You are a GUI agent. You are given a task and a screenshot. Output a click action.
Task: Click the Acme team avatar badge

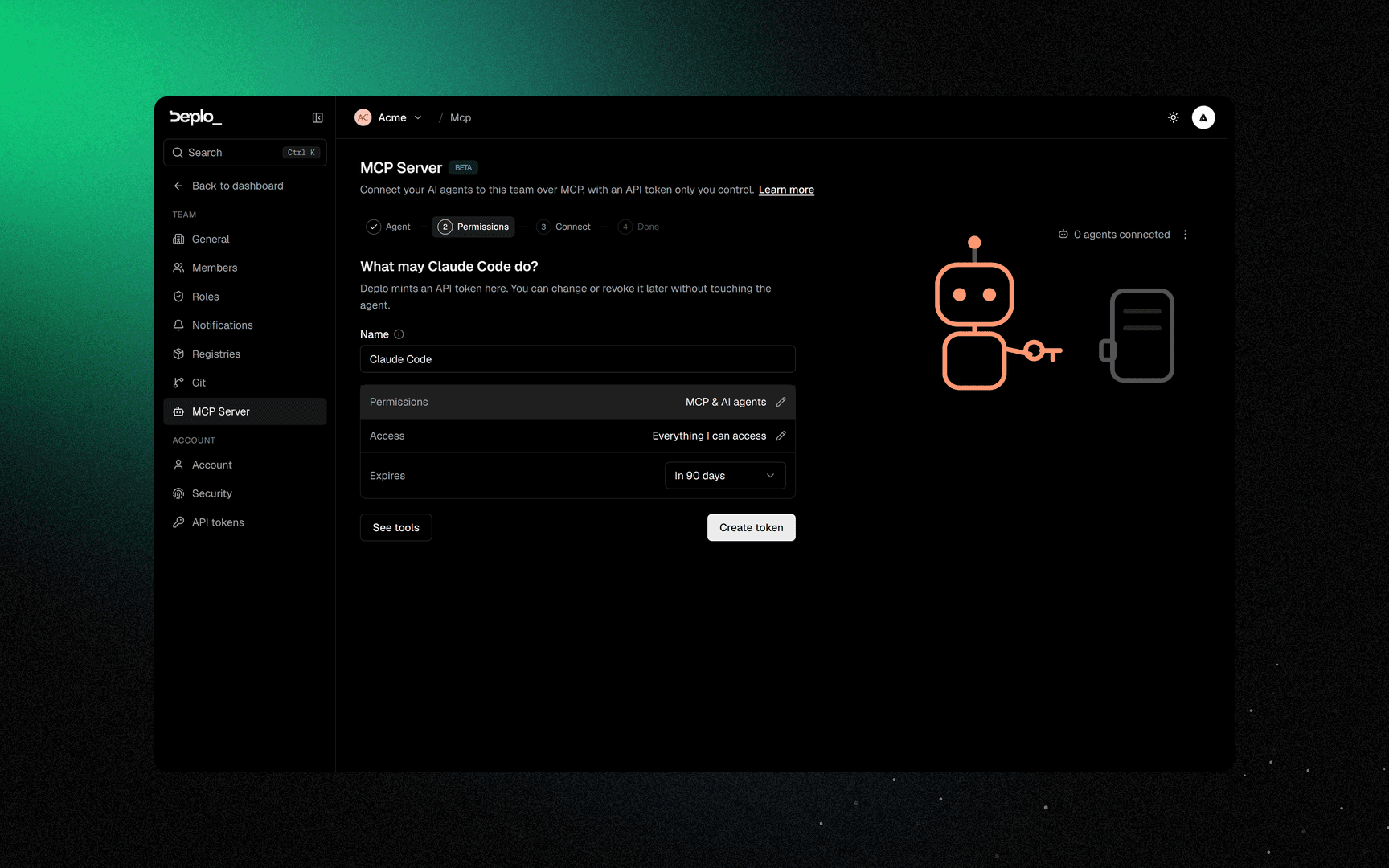[363, 117]
